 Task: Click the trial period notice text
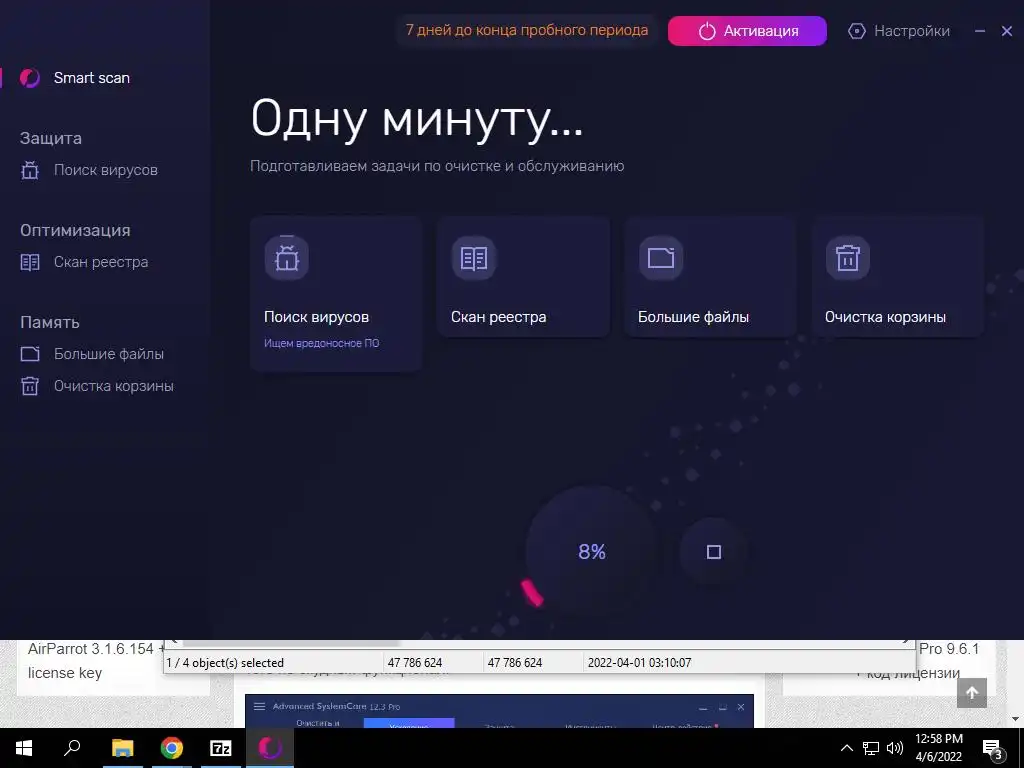[527, 30]
